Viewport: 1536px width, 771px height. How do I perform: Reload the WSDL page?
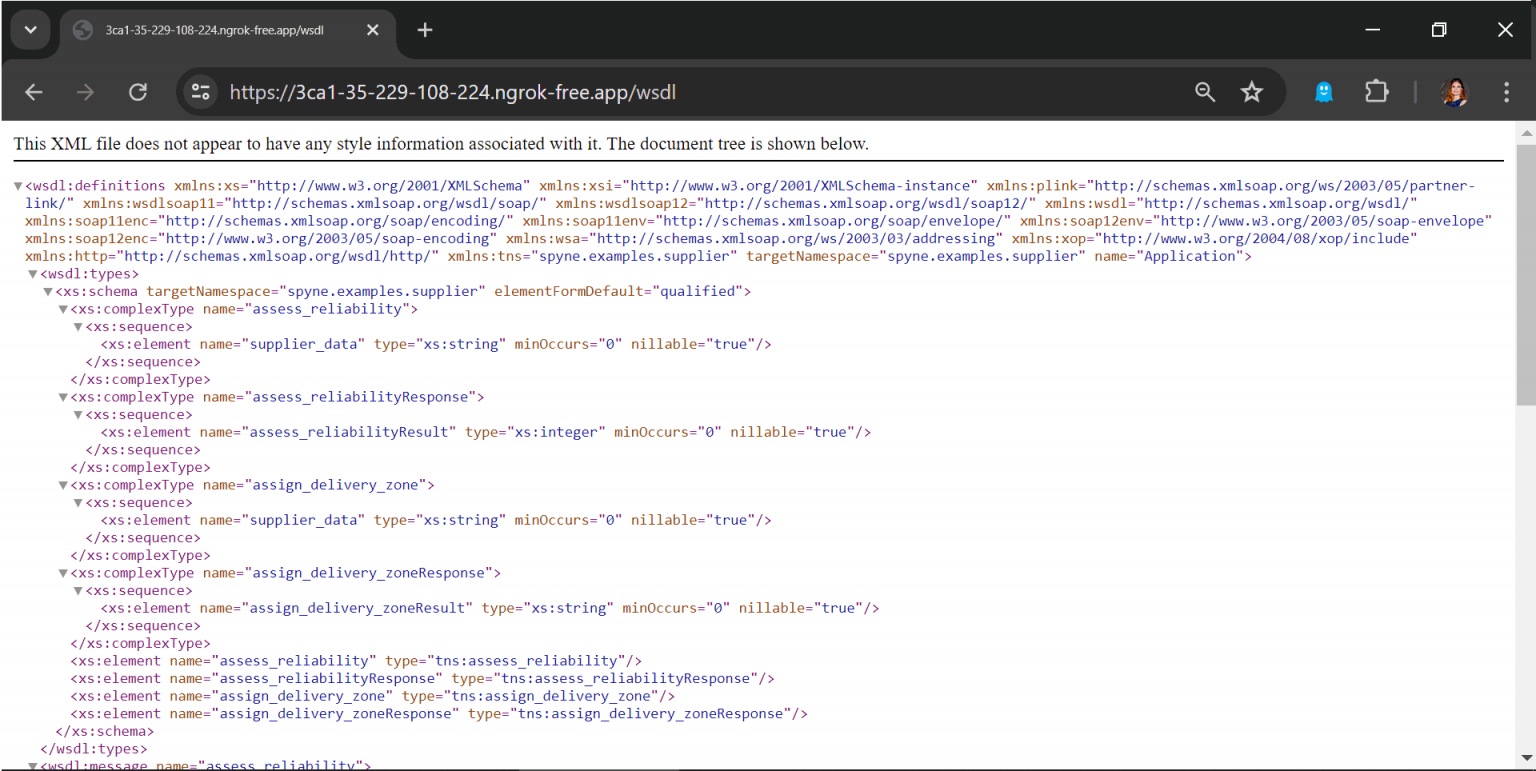pyautogui.click(x=138, y=92)
